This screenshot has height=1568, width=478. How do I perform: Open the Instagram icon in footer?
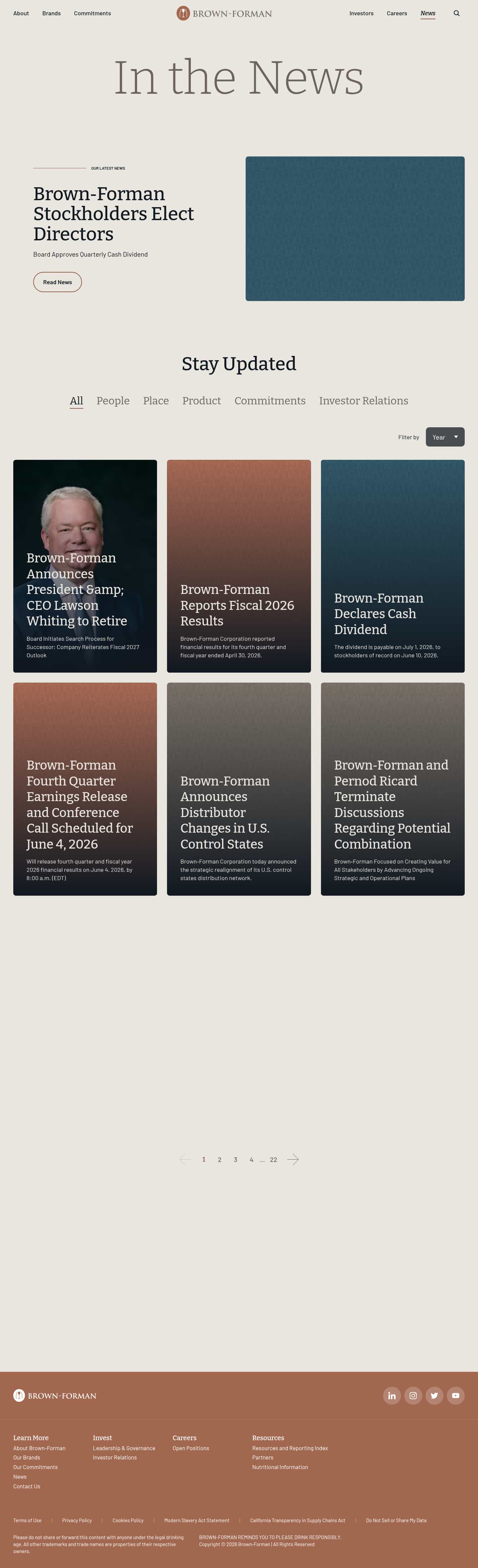pos(413,1396)
